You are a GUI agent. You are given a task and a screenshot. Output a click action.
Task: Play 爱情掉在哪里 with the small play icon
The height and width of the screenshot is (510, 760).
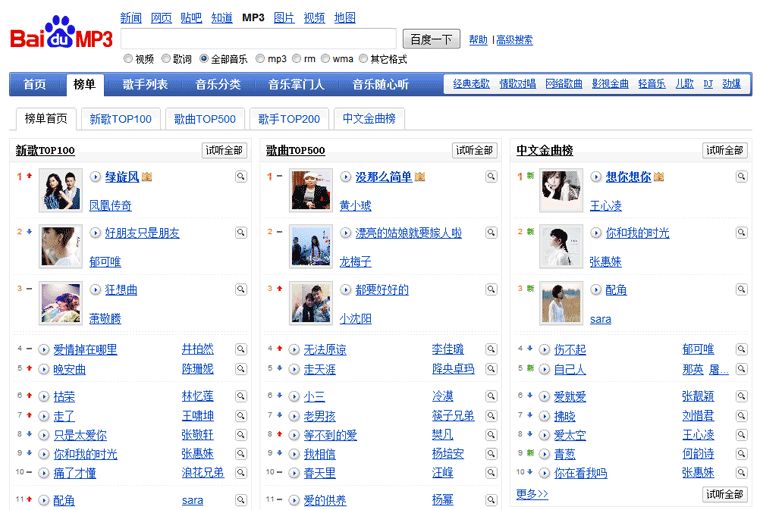tap(44, 350)
